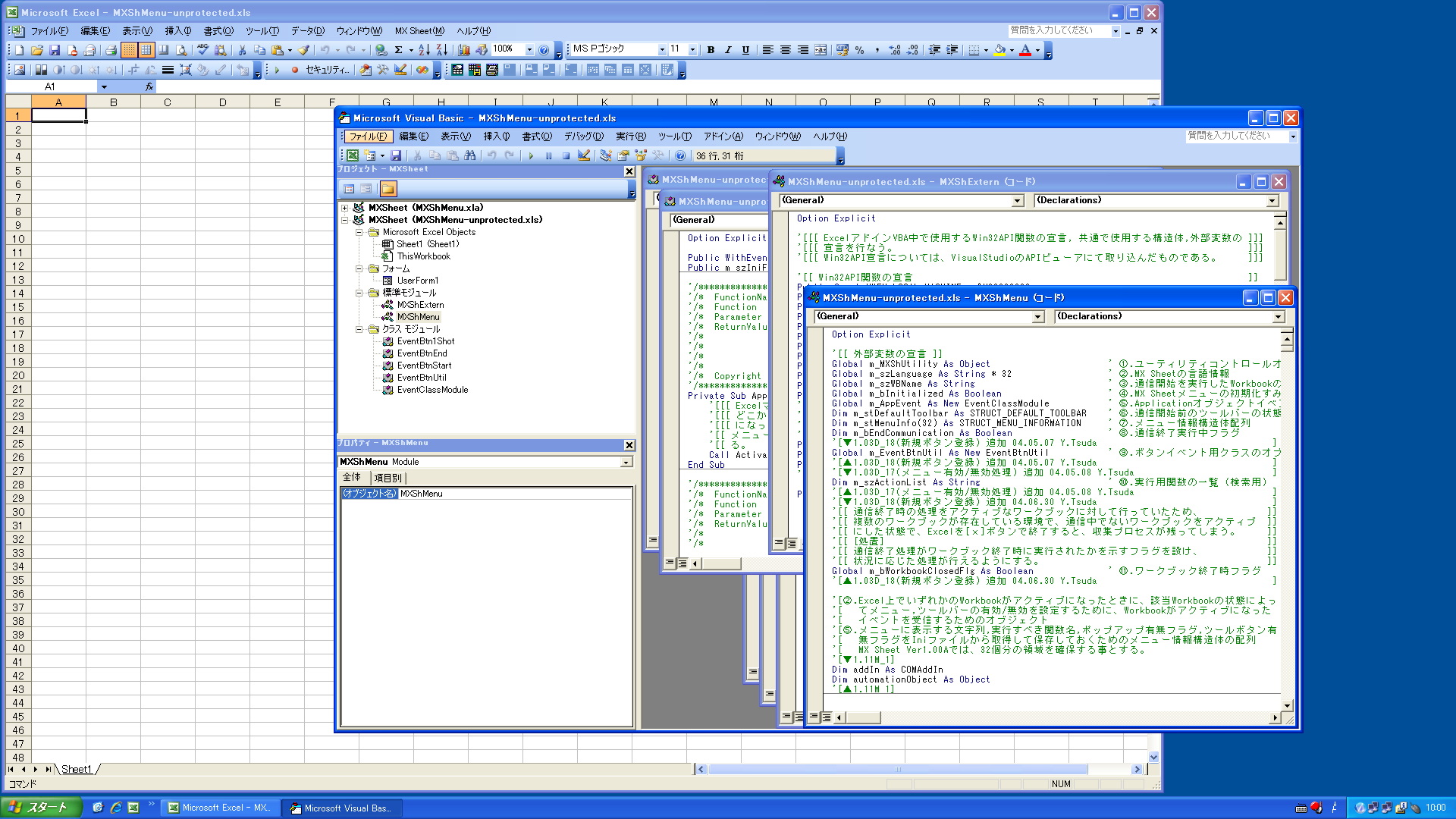
Task: Click the Format Painter brush icon in Excel
Action: click(303, 50)
